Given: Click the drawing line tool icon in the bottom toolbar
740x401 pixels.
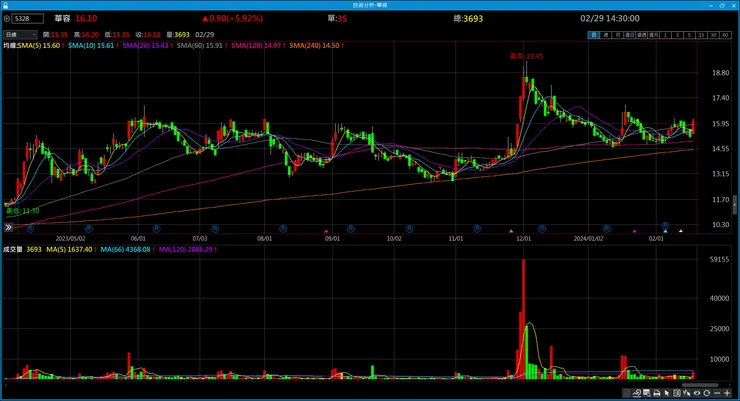Looking at the screenshot, I should [637, 393].
